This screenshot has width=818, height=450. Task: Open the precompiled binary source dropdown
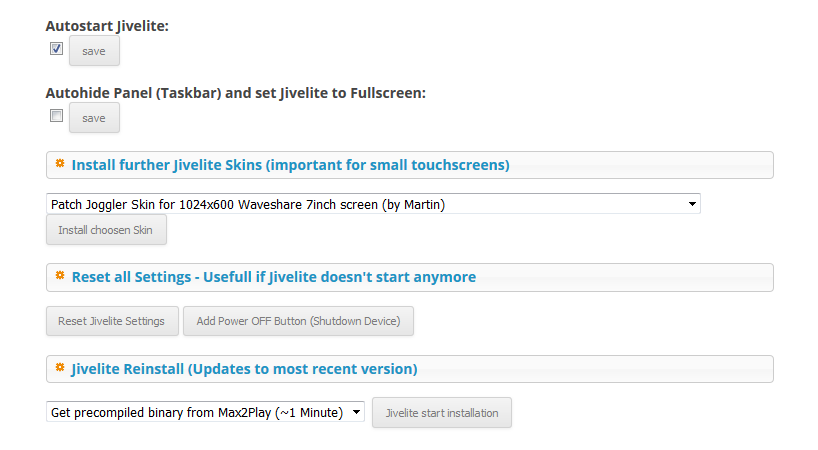205,412
